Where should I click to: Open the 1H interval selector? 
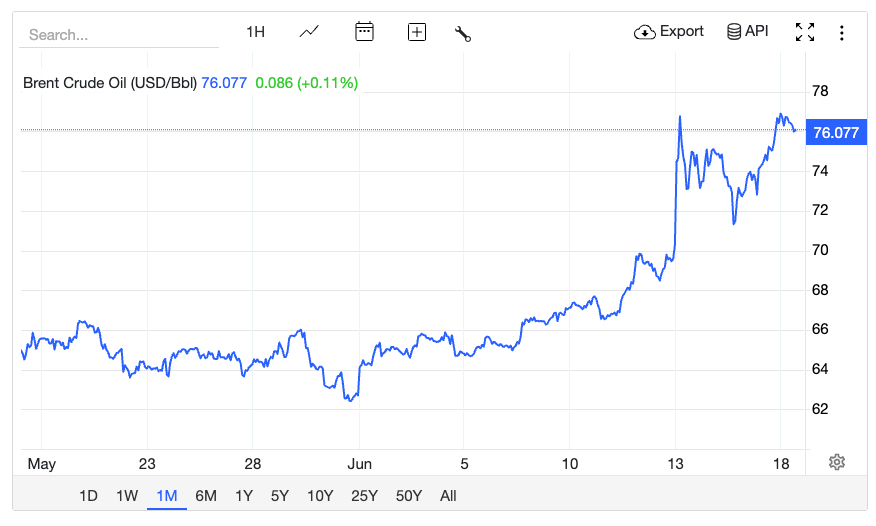click(255, 32)
